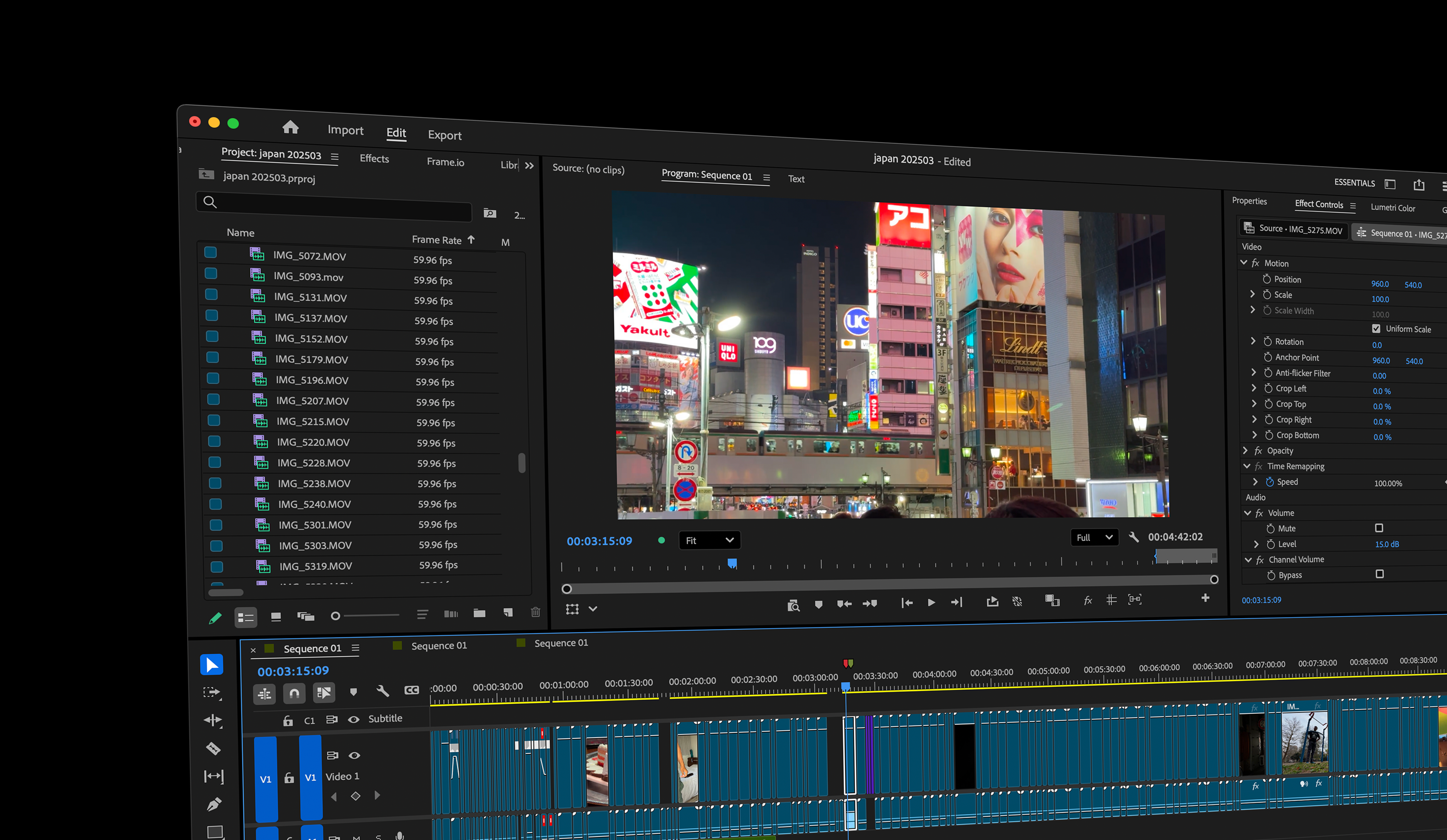The width and height of the screenshot is (1447, 840).
Task: Select the Pen tool in tools panel
Action: tap(214, 804)
